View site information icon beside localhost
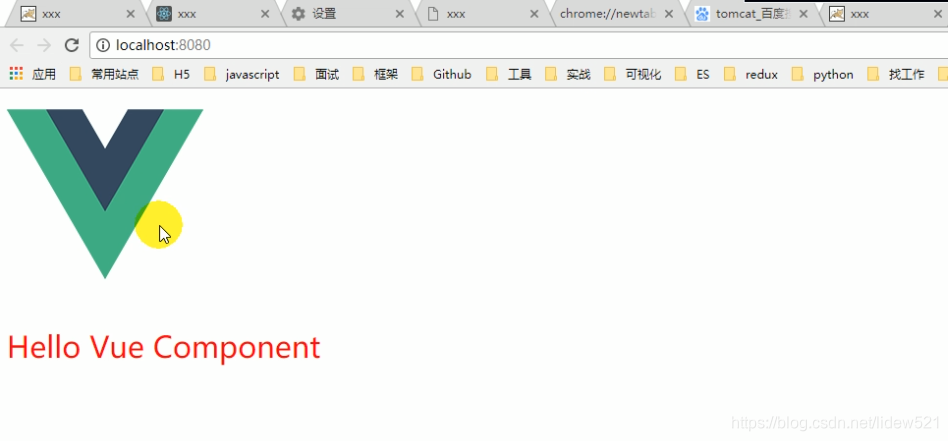Image resolution: width=948 pixels, height=441 pixels. tap(103, 45)
